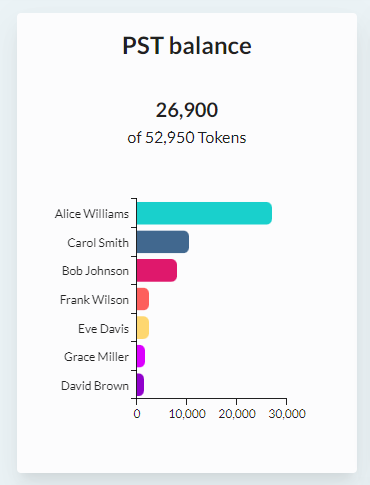This screenshot has width=370, height=485.
Task: Select the Carol Smith axis label
Action: tap(98, 243)
